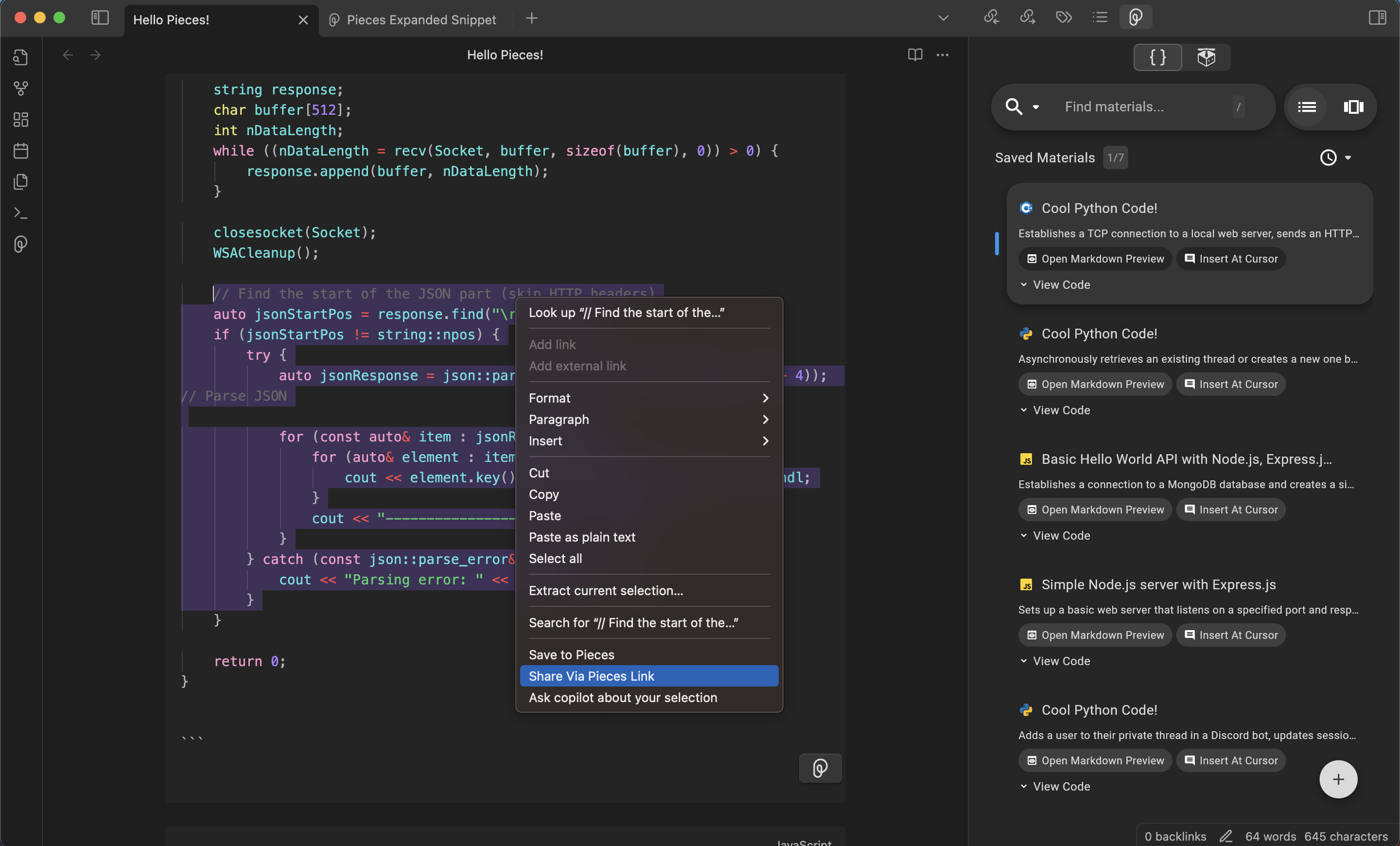Click the Saved Materials 1/7 counter
1400x846 pixels.
point(1115,158)
